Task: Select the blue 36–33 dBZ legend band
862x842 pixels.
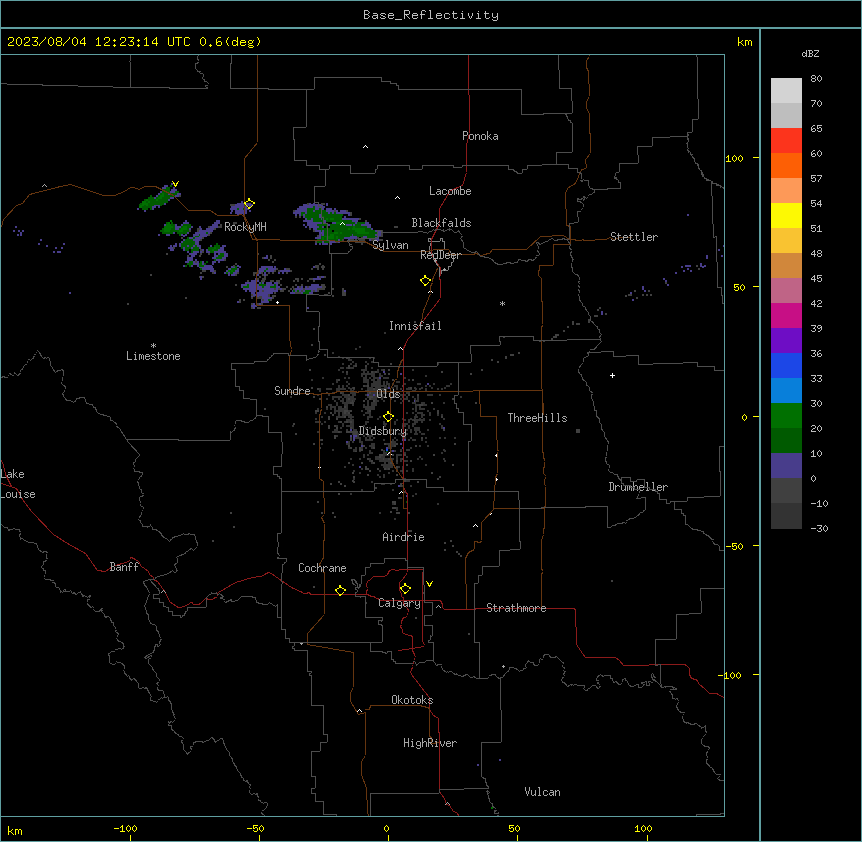Action: pos(786,365)
